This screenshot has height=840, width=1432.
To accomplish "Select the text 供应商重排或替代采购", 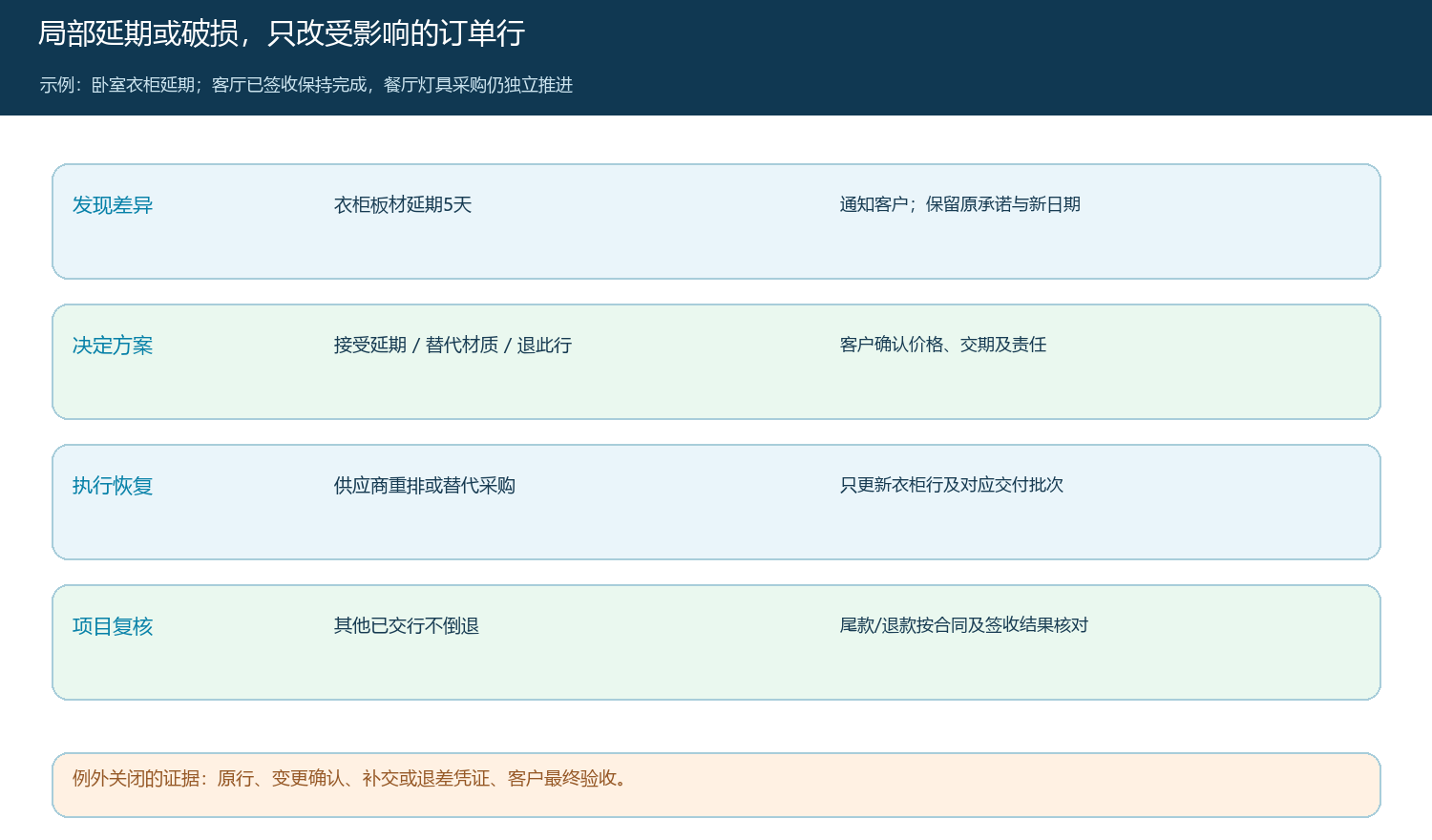I will coord(425,485).
